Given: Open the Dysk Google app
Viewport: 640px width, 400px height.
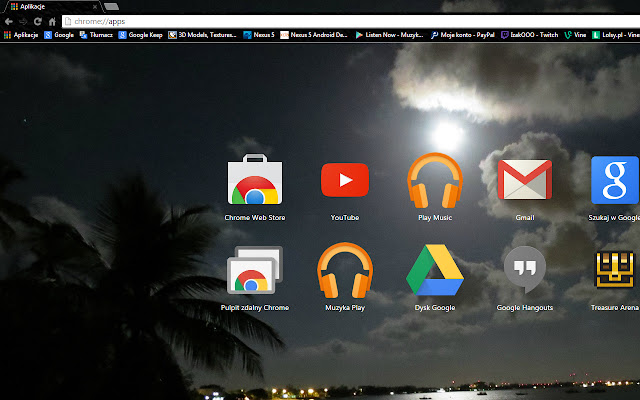Looking at the screenshot, I should tap(435, 270).
